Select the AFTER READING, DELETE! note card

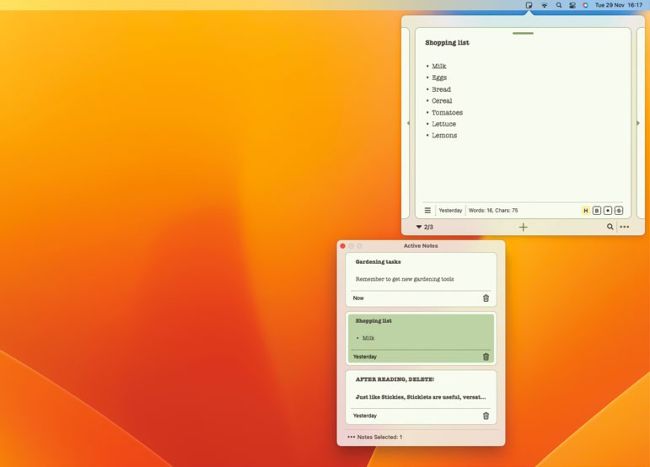point(420,390)
